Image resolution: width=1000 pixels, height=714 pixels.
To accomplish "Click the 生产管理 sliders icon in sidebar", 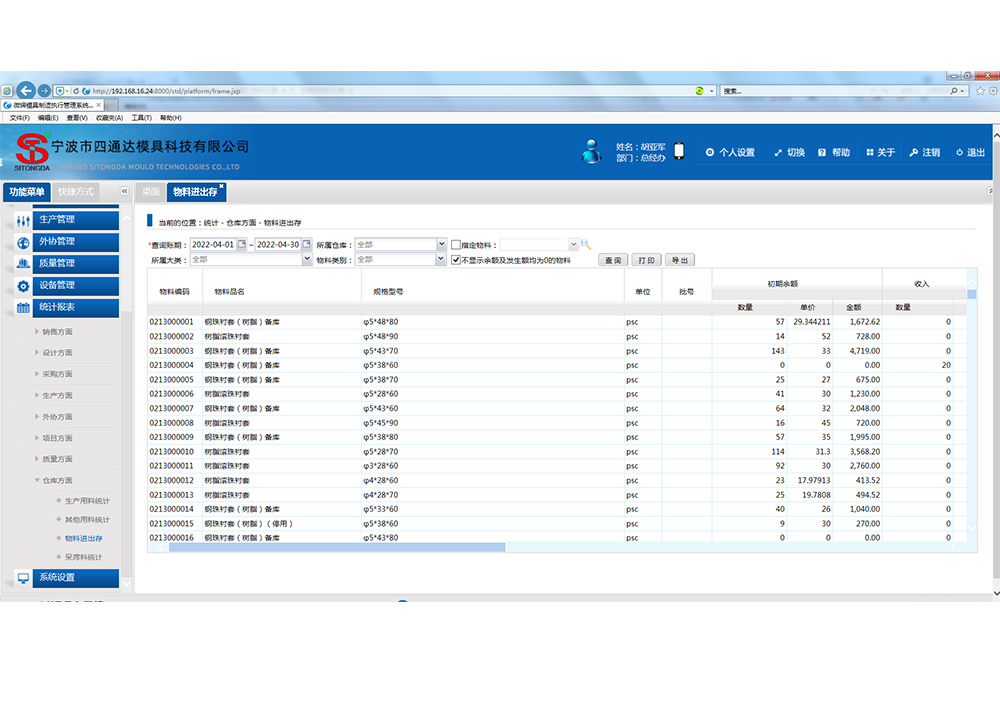I will tap(23, 219).
